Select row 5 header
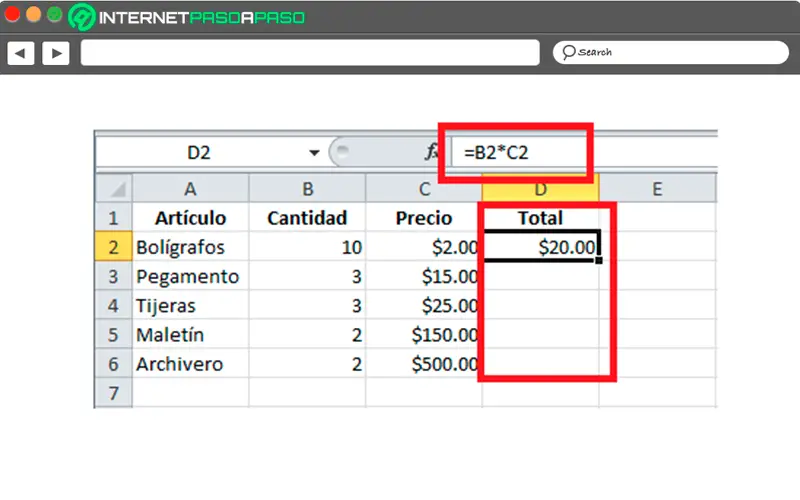Viewport: 800px width, 500px height. click(113, 335)
